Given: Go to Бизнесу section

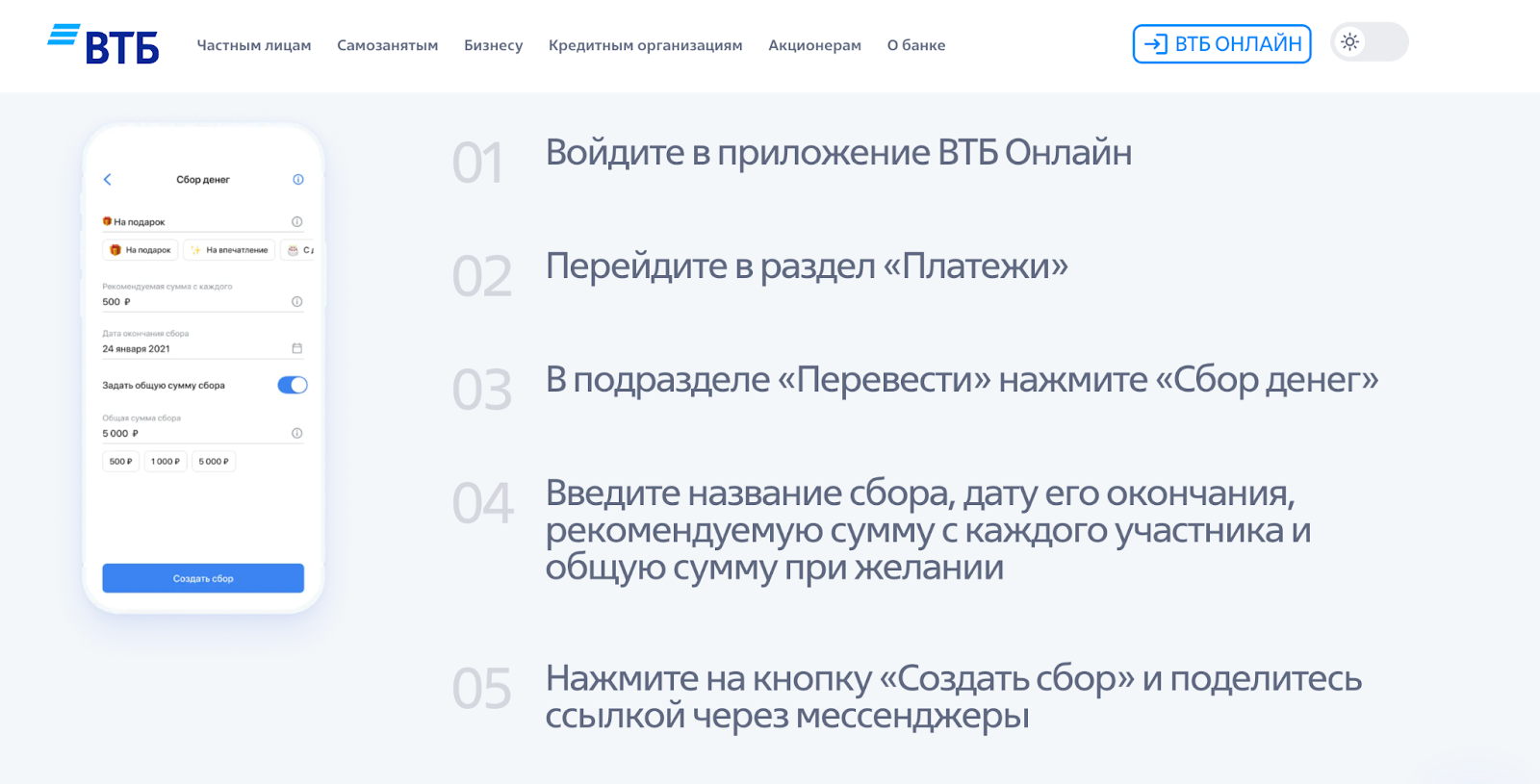Looking at the screenshot, I should click(x=493, y=45).
